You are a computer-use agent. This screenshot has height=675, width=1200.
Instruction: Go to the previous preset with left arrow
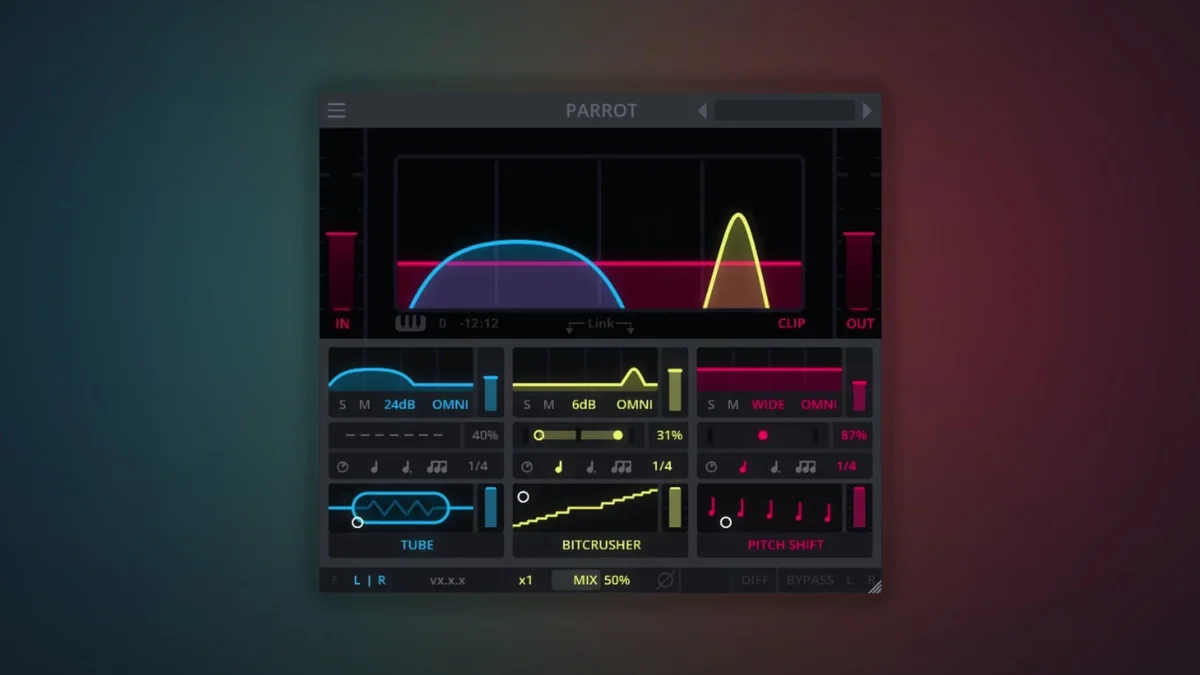702,110
